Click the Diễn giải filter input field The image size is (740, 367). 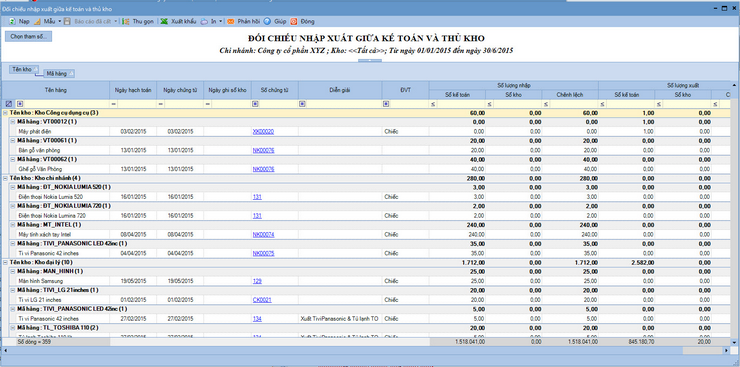pos(344,104)
